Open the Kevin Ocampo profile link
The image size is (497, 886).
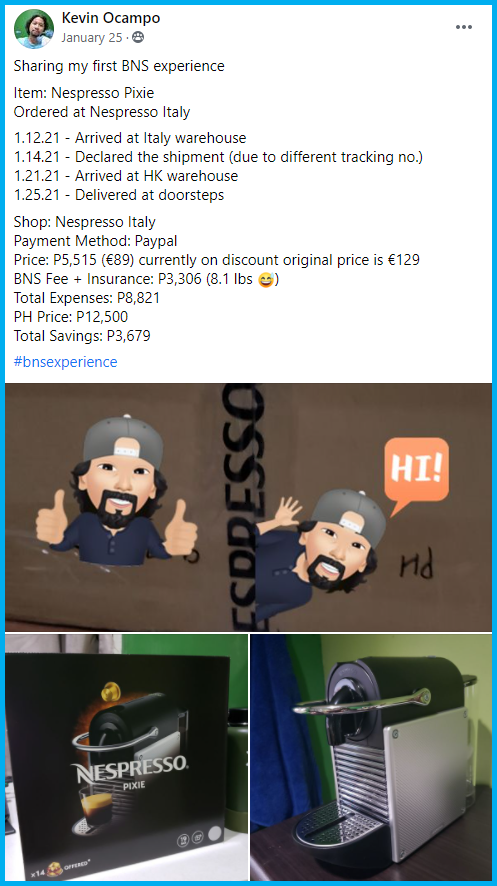click(111, 18)
